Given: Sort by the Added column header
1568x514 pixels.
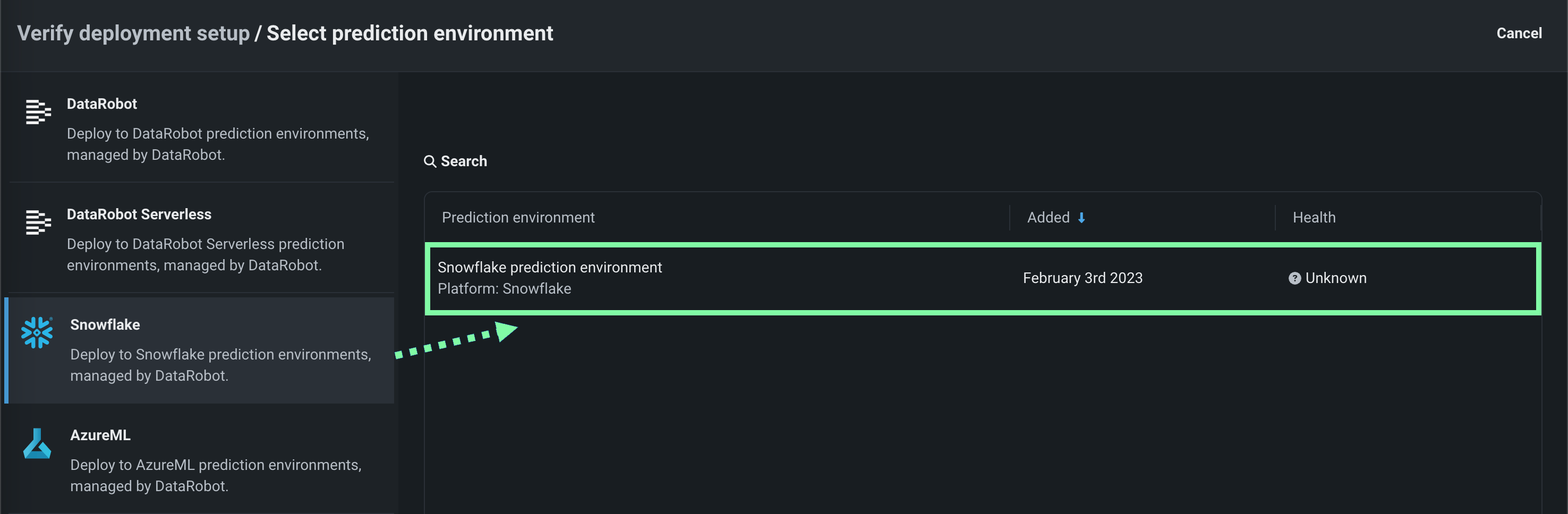Looking at the screenshot, I should click(1047, 218).
